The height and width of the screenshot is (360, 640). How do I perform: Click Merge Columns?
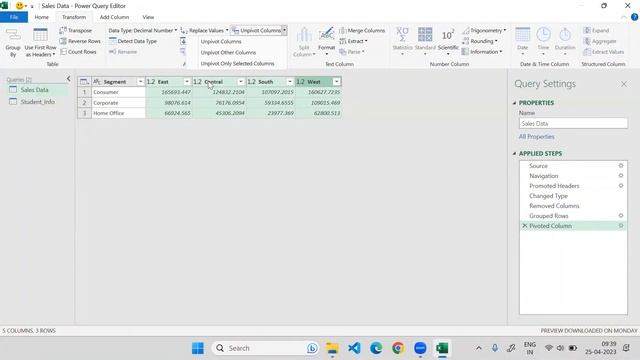pyautogui.click(x=362, y=31)
